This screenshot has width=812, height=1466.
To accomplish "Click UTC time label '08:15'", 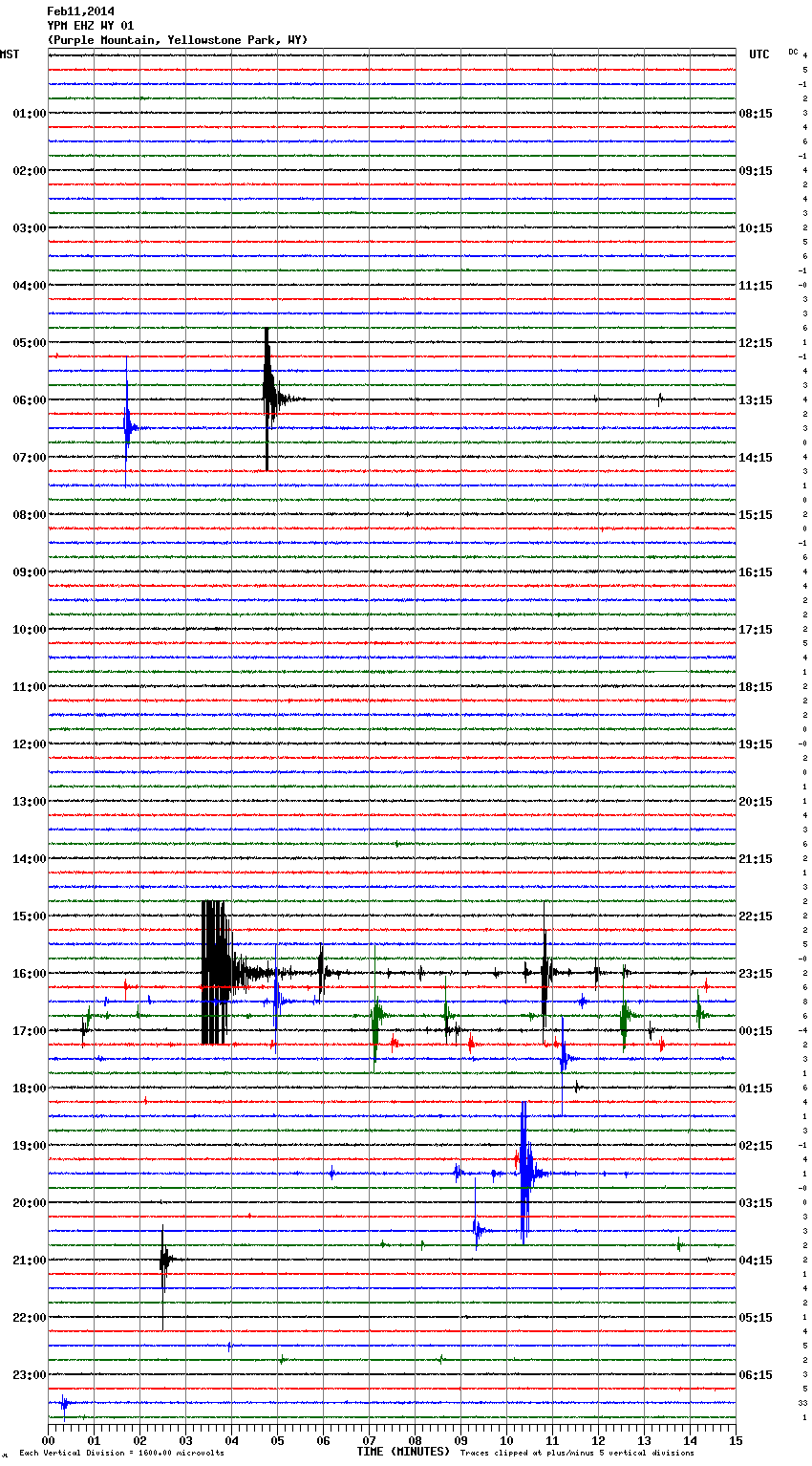I will 756,114.
